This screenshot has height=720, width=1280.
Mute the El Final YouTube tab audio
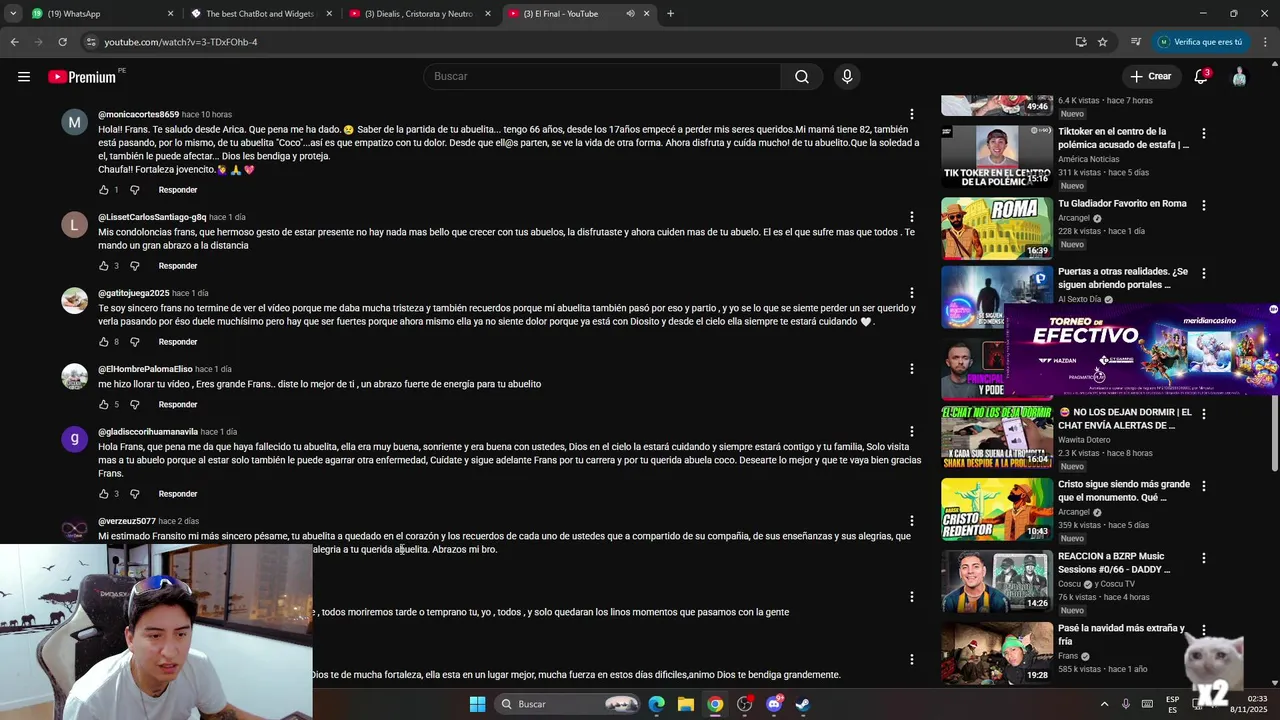(630, 14)
